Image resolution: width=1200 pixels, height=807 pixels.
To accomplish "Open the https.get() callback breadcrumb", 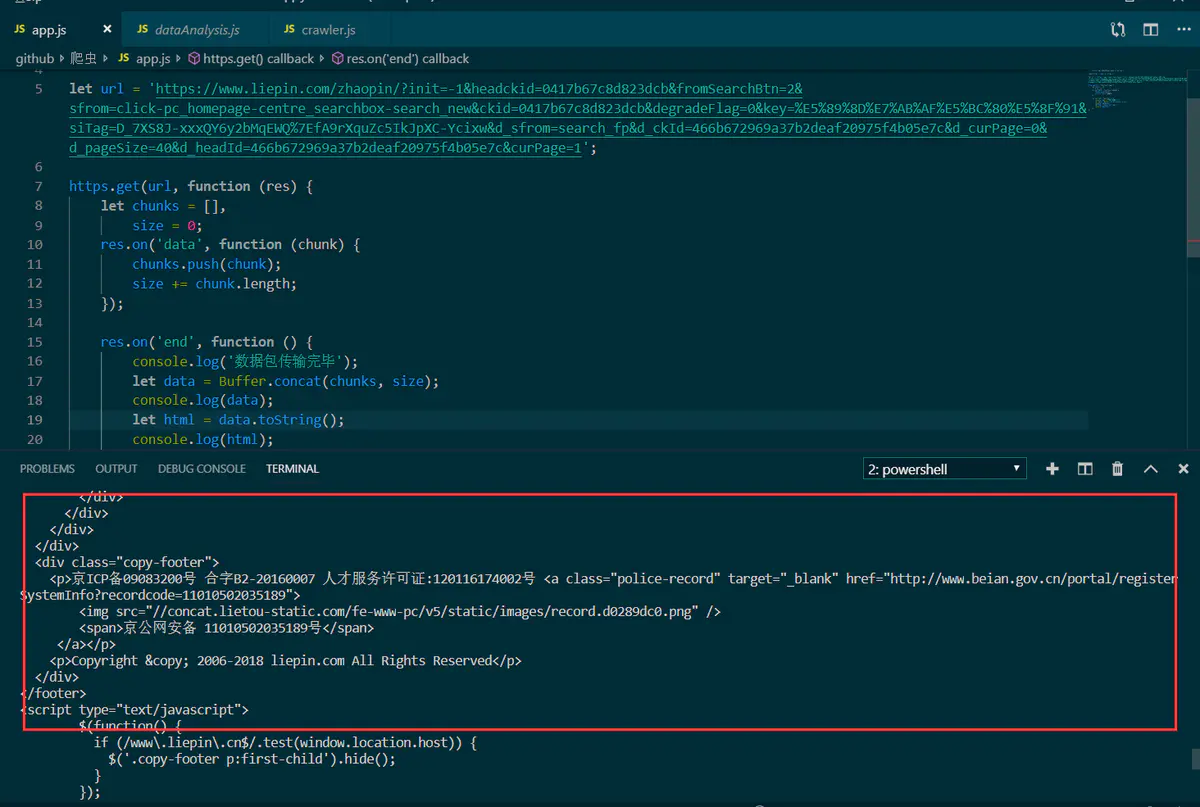I will (258, 59).
